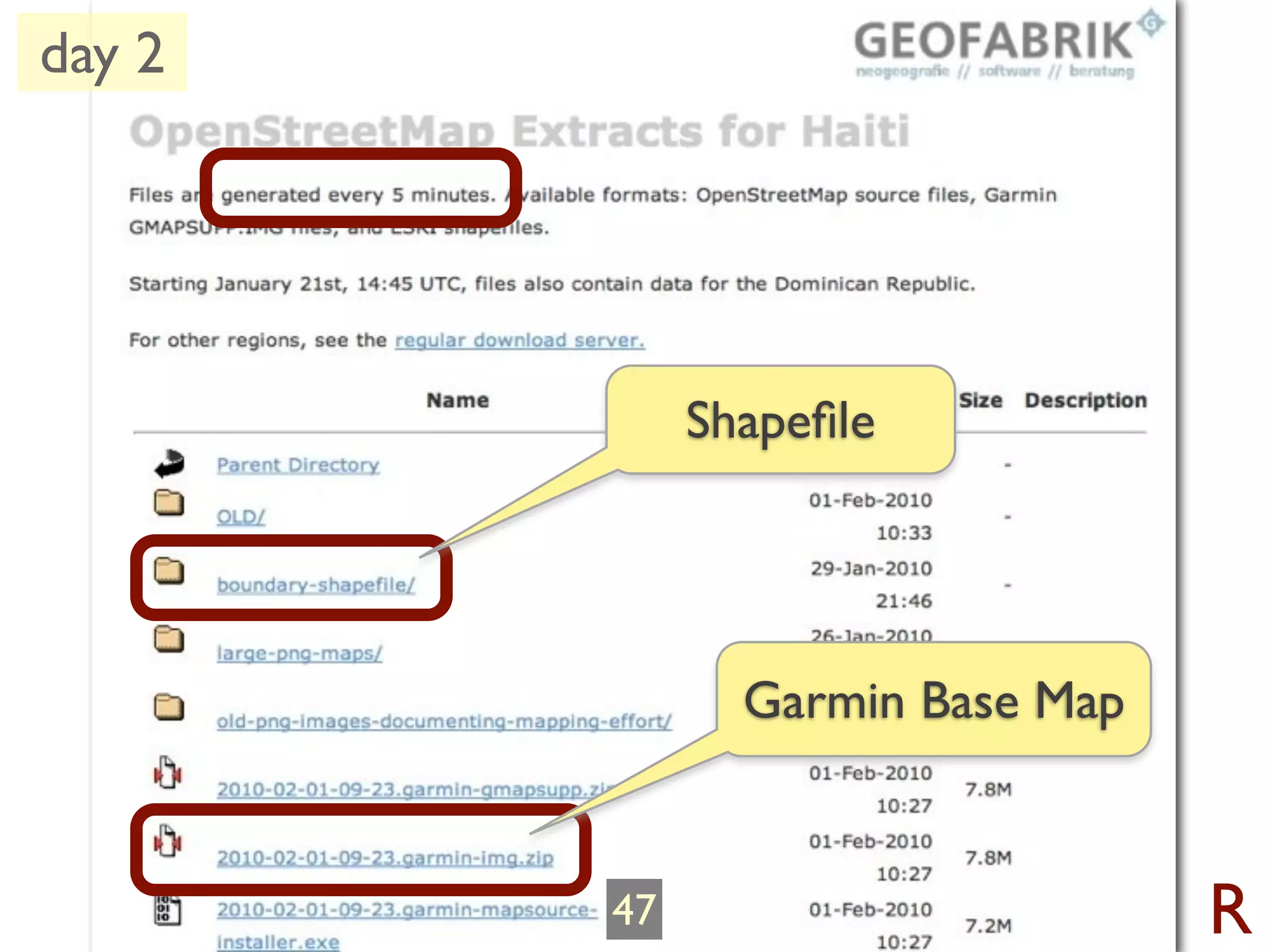Download 2010-02-01-09-23.garmin-img.zip
This screenshot has width=1270, height=952.
coord(385,857)
